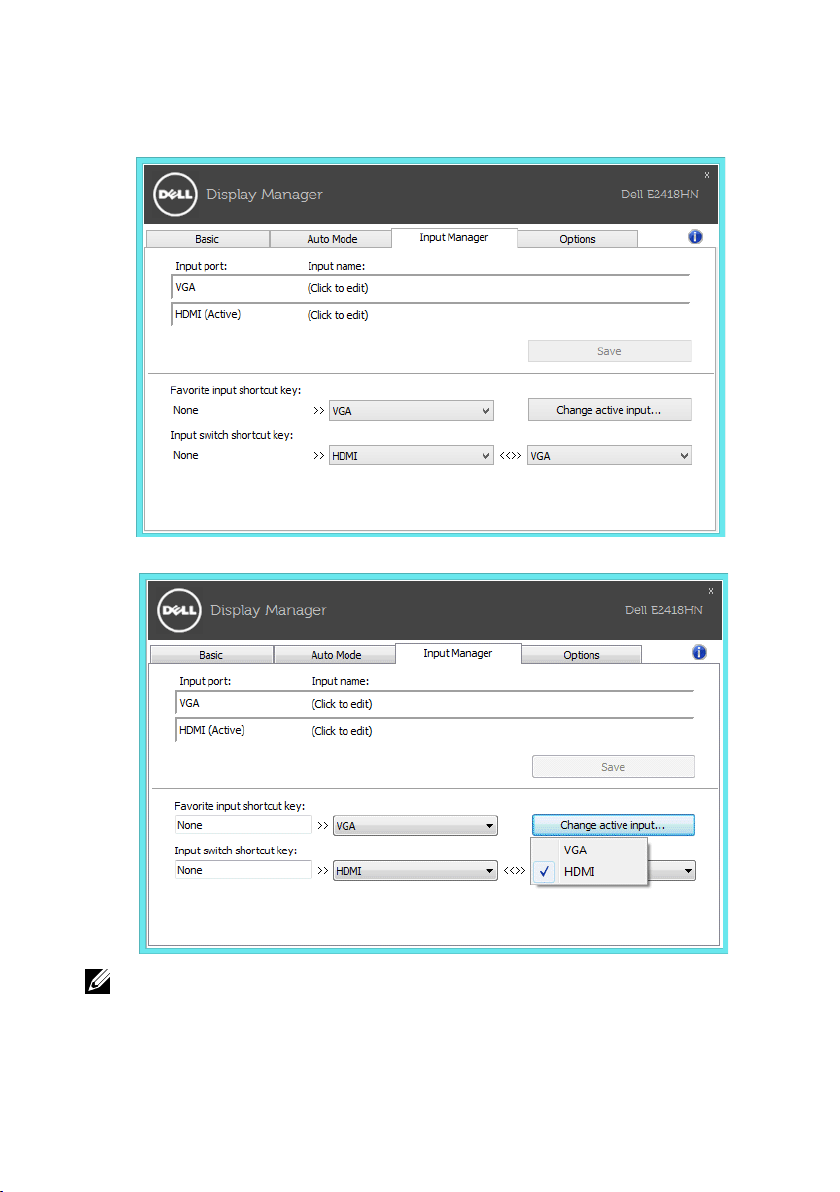Viewport: 840px width, 1192px height.
Task: Open favorite input VGA dropdown in upper window
Action: [411, 411]
